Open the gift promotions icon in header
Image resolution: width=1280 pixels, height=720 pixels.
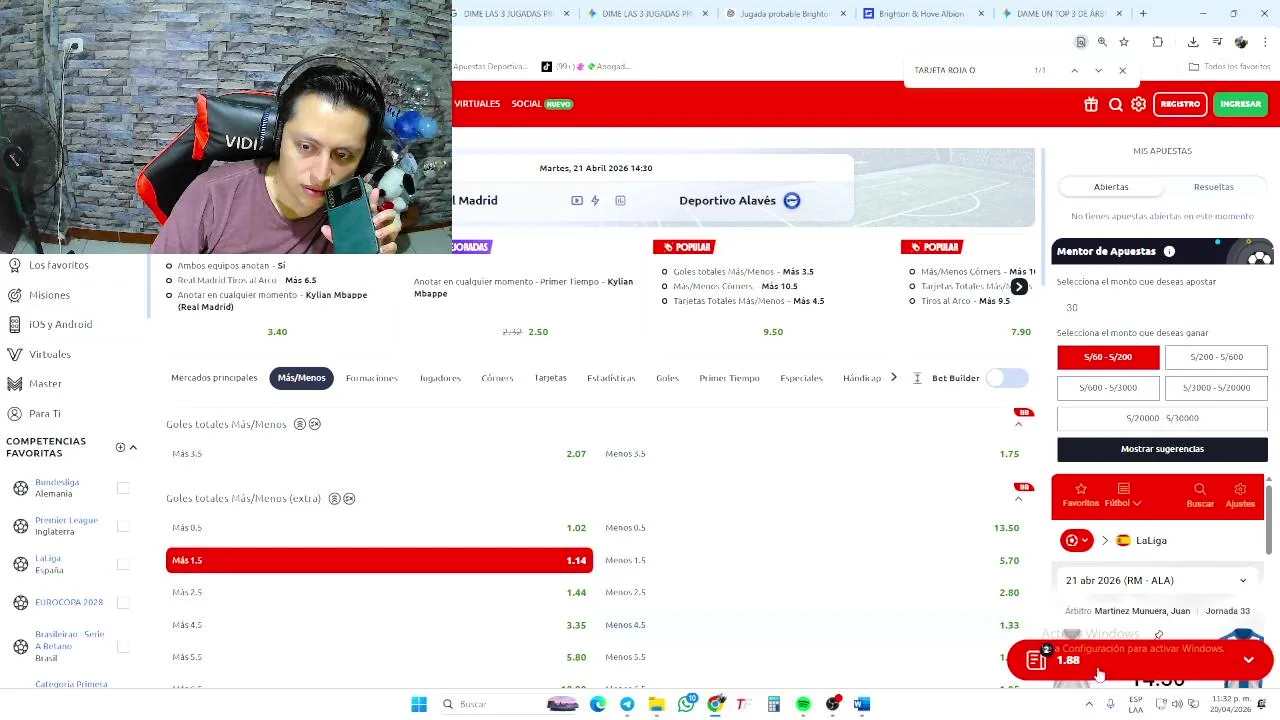(1091, 104)
